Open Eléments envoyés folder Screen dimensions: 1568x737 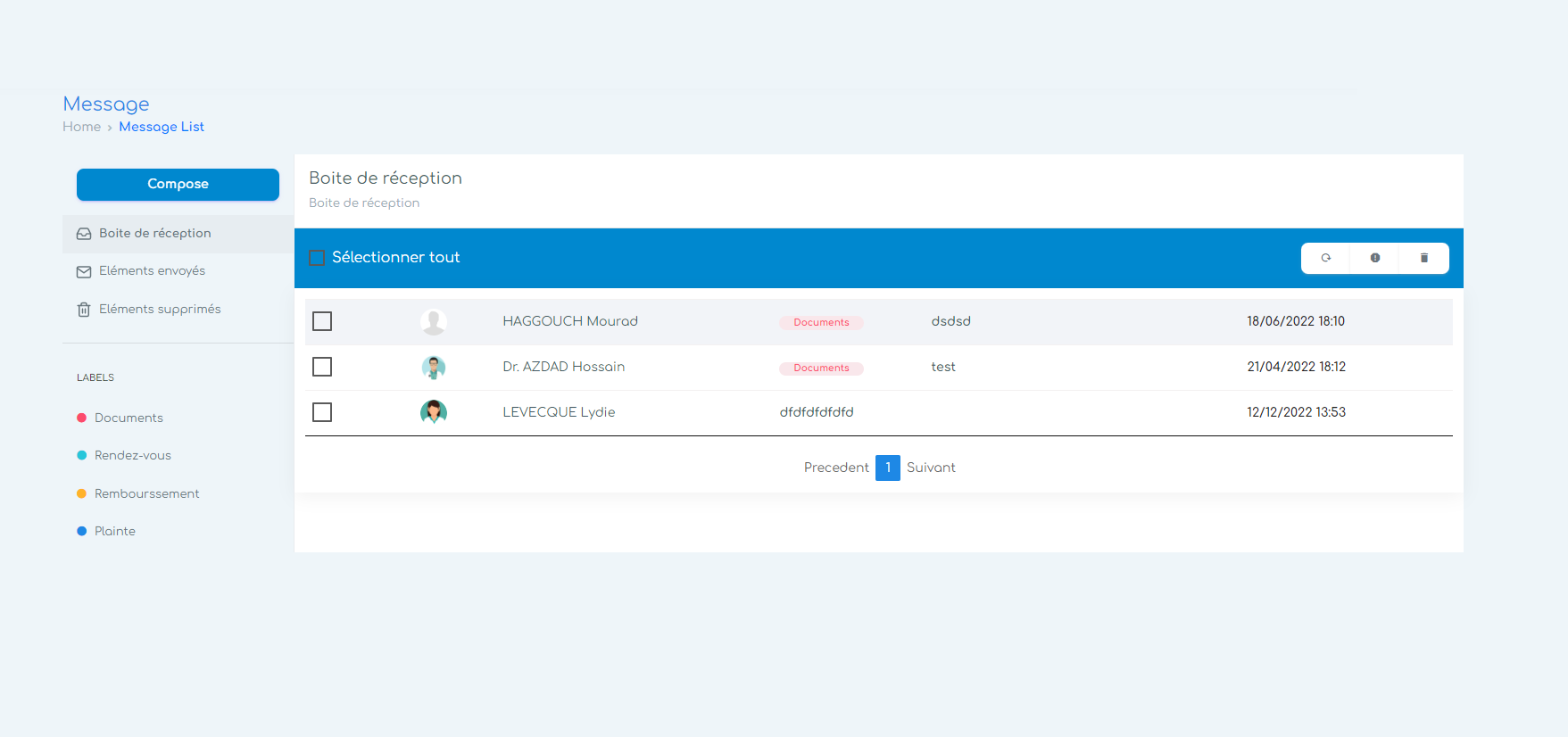152,271
